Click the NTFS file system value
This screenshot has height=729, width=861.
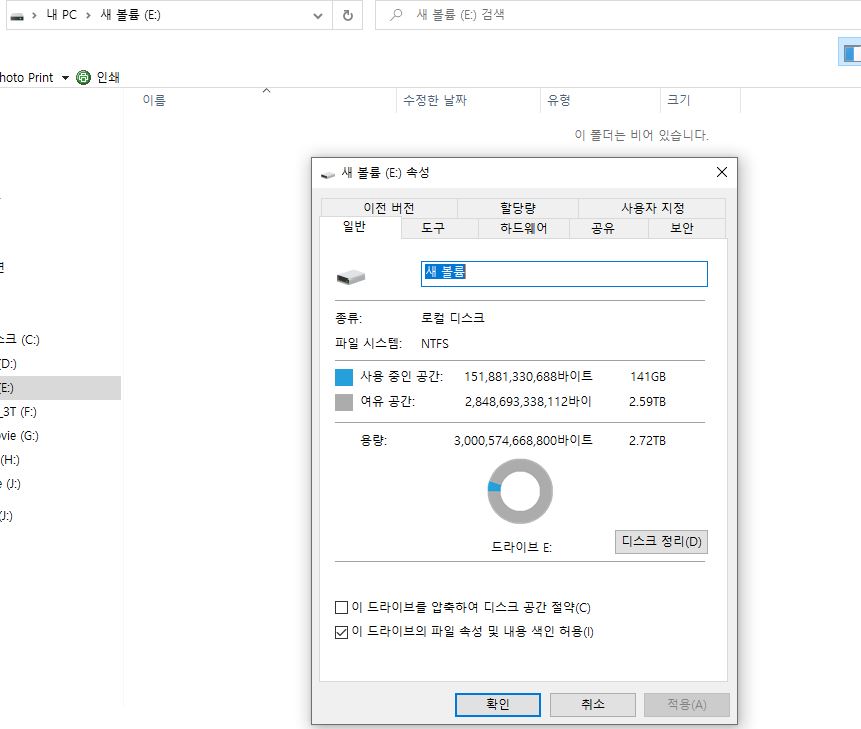(435, 344)
